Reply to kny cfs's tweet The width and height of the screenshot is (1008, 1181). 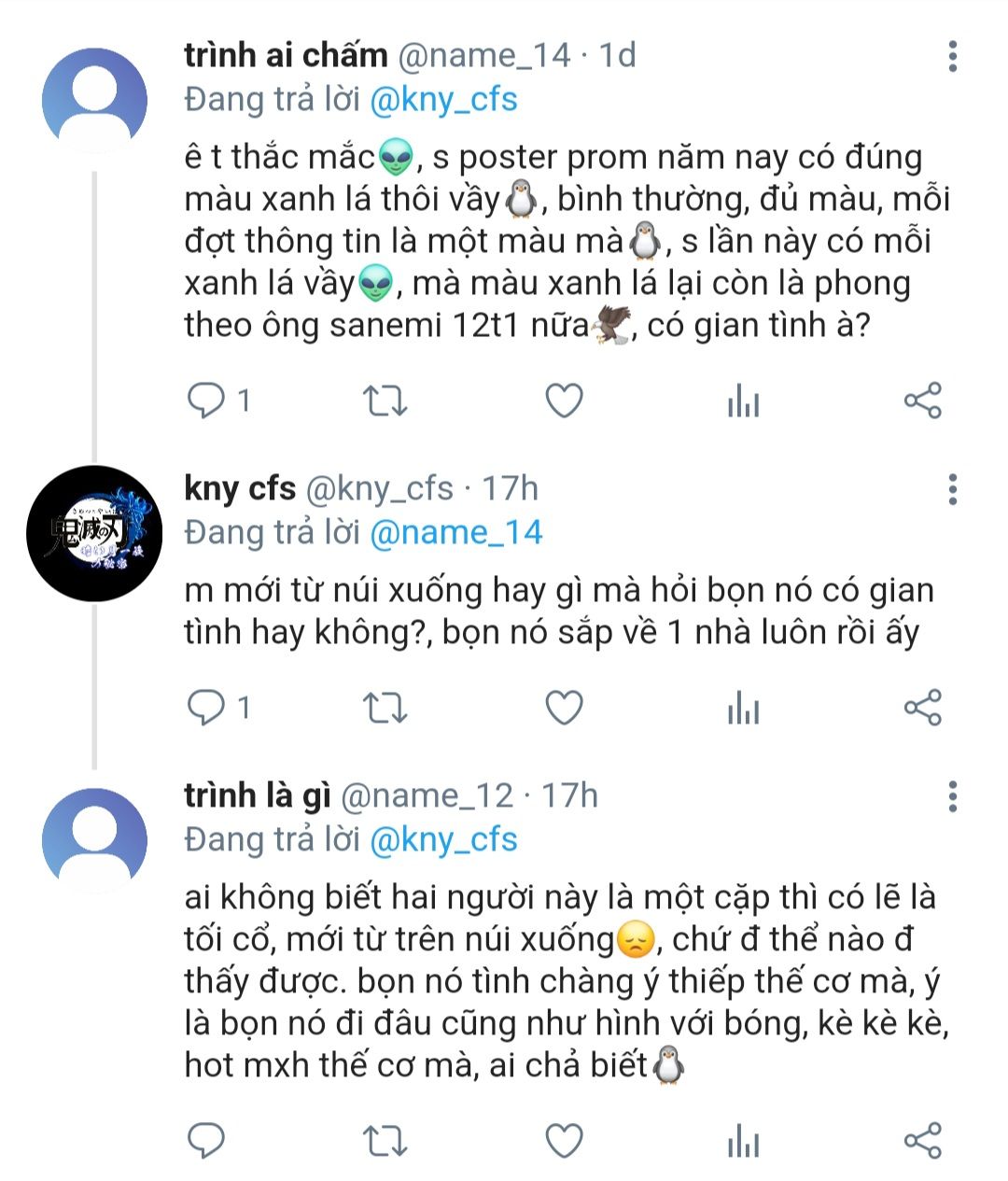207,709
